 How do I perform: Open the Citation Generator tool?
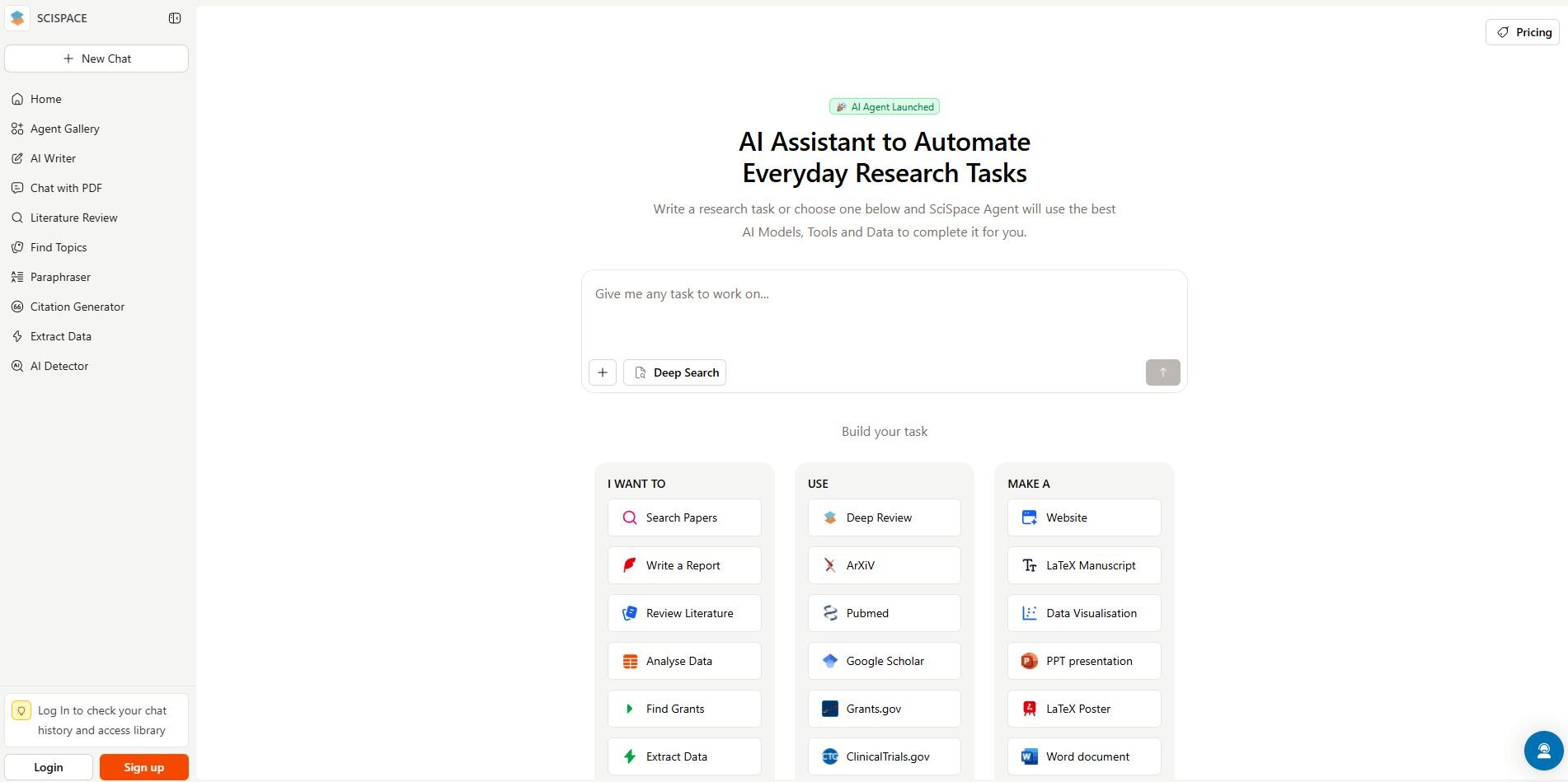pos(77,307)
